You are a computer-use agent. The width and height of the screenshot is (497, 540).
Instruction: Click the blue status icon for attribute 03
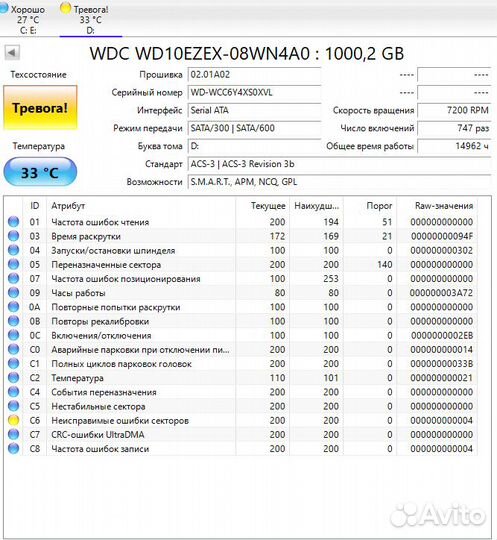[x=13, y=236]
